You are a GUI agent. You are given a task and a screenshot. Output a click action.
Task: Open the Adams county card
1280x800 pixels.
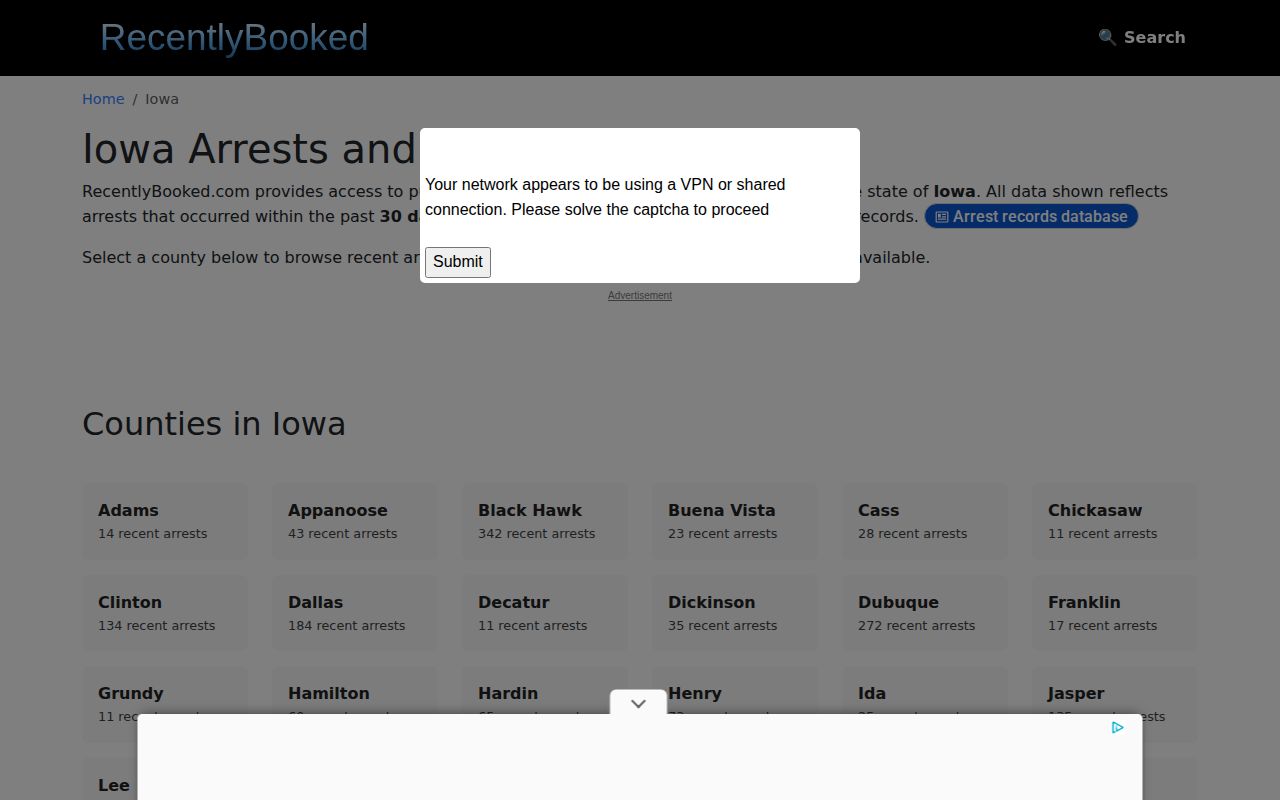coord(165,520)
